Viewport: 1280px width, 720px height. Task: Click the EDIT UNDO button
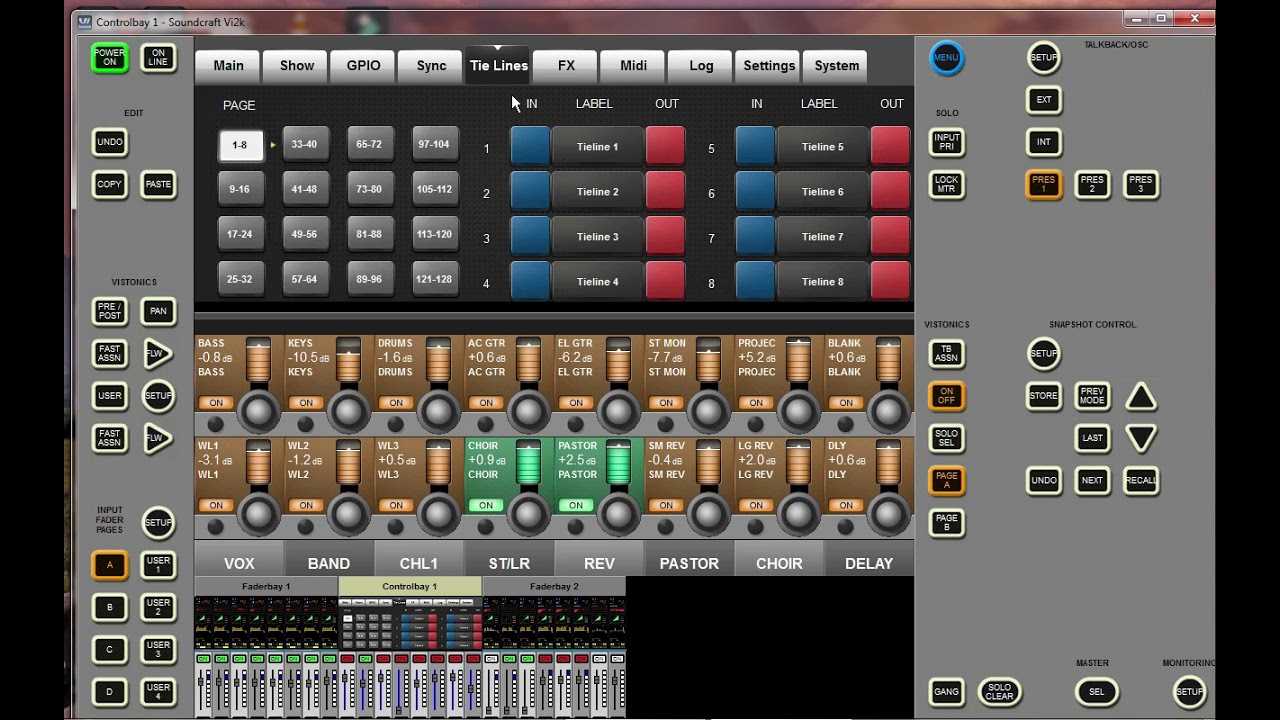click(x=110, y=142)
